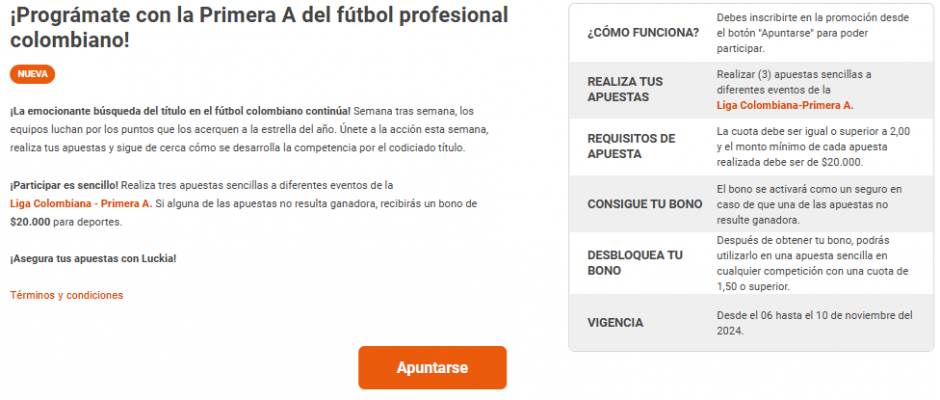Open the Términos y condiciones link
940x400 pixels.
[66, 295]
